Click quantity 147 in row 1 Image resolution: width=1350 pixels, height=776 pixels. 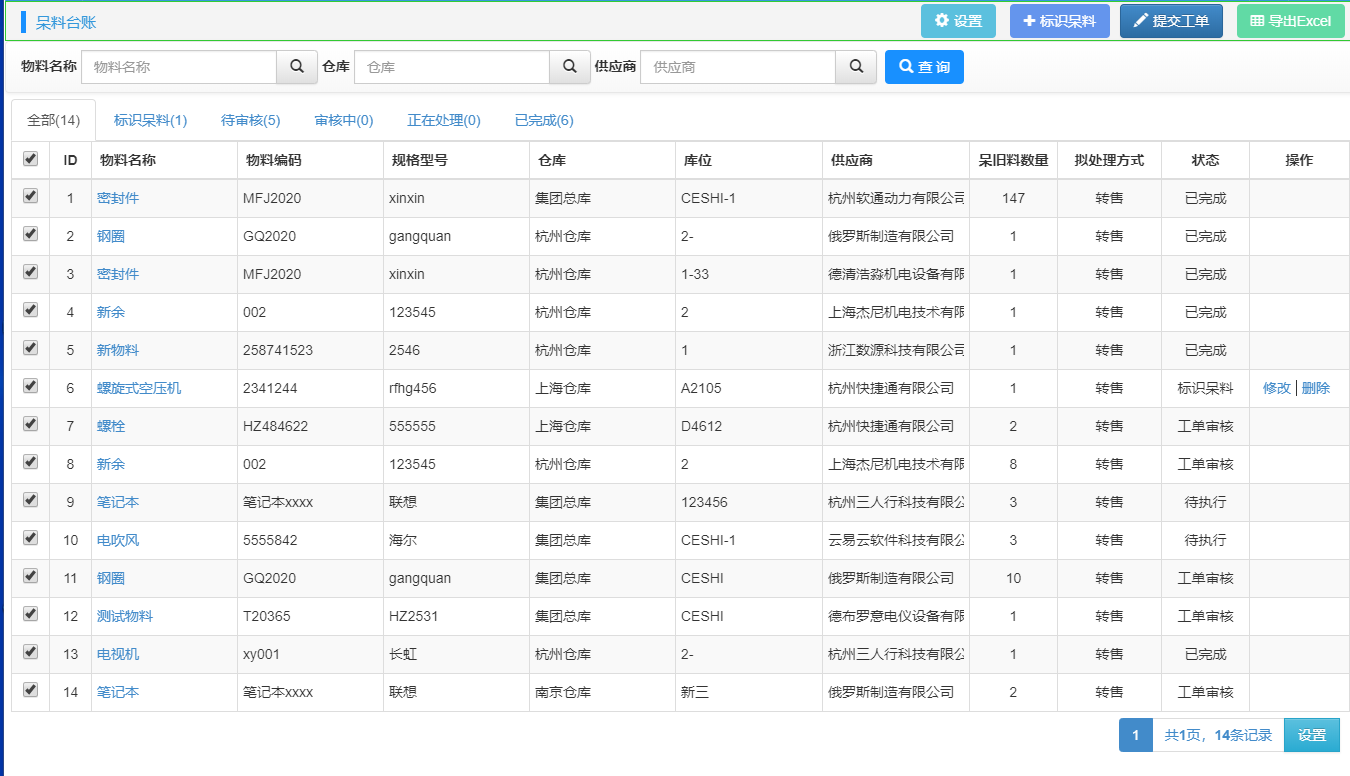tap(1013, 198)
